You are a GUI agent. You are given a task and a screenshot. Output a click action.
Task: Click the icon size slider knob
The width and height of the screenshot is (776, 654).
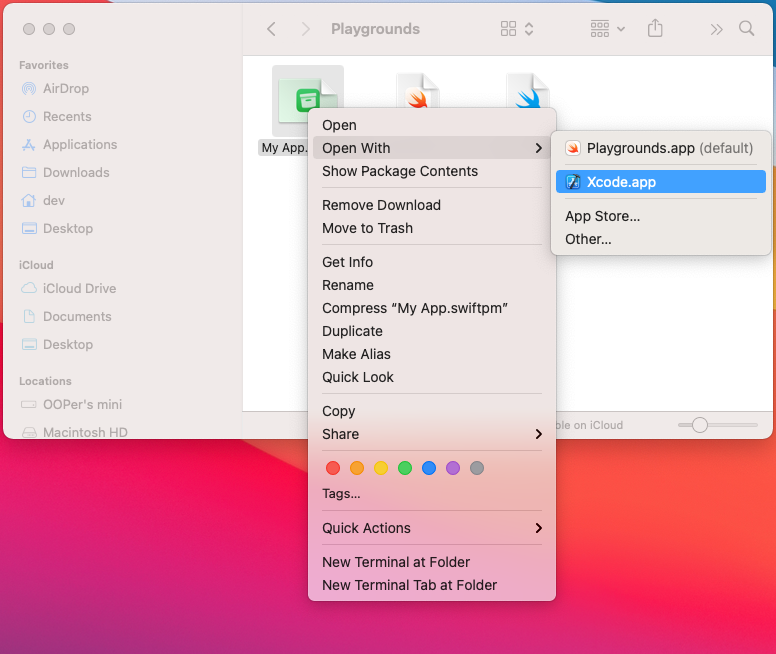(x=700, y=425)
